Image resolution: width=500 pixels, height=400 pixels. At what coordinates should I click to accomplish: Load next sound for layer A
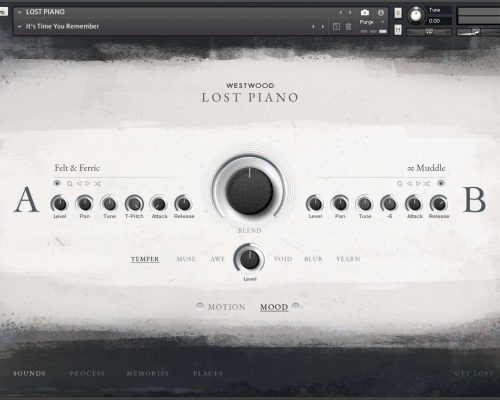click(x=87, y=183)
